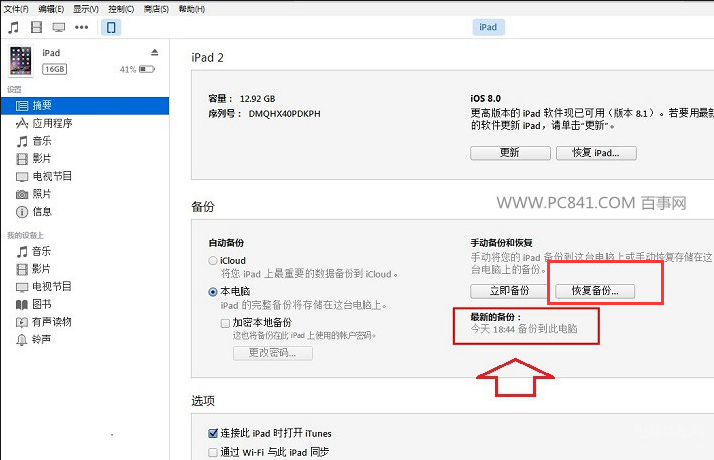Screen dimensions: 714x460
Task: Open the TV Shows icon in toolbar
Action: coord(59,27)
